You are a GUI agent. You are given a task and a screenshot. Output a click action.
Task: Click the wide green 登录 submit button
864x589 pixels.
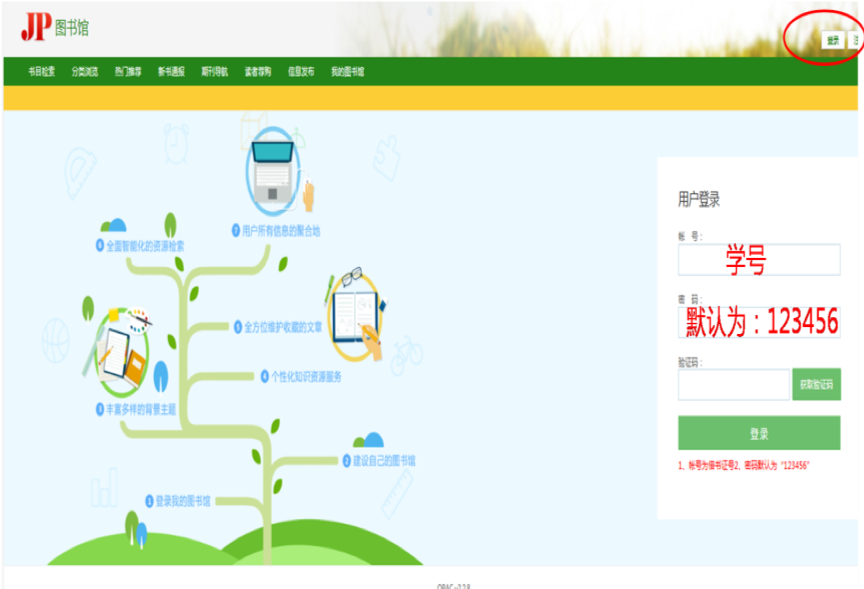click(759, 433)
